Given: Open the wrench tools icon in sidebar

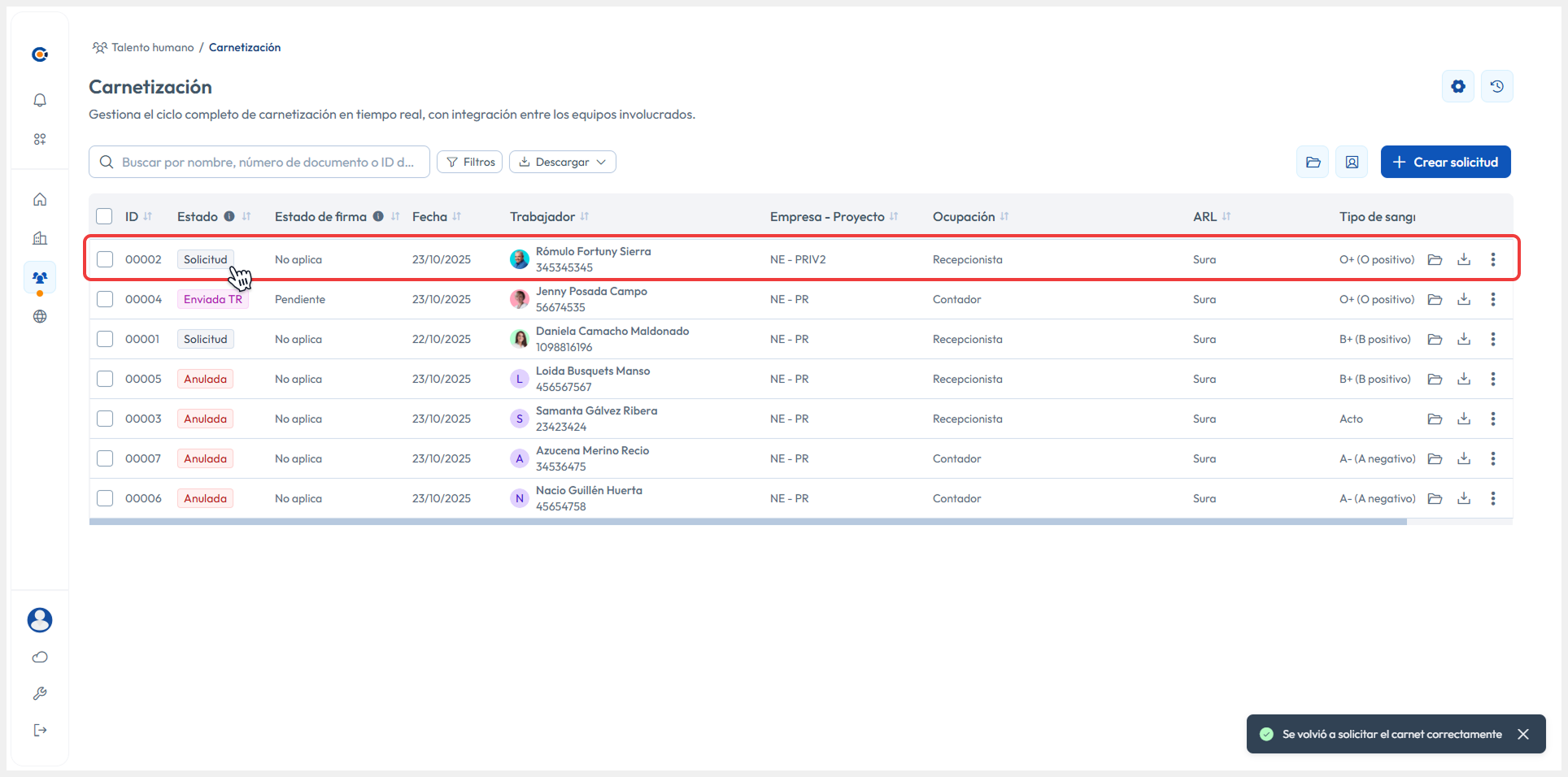Looking at the screenshot, I should click(x=40, y=693).
